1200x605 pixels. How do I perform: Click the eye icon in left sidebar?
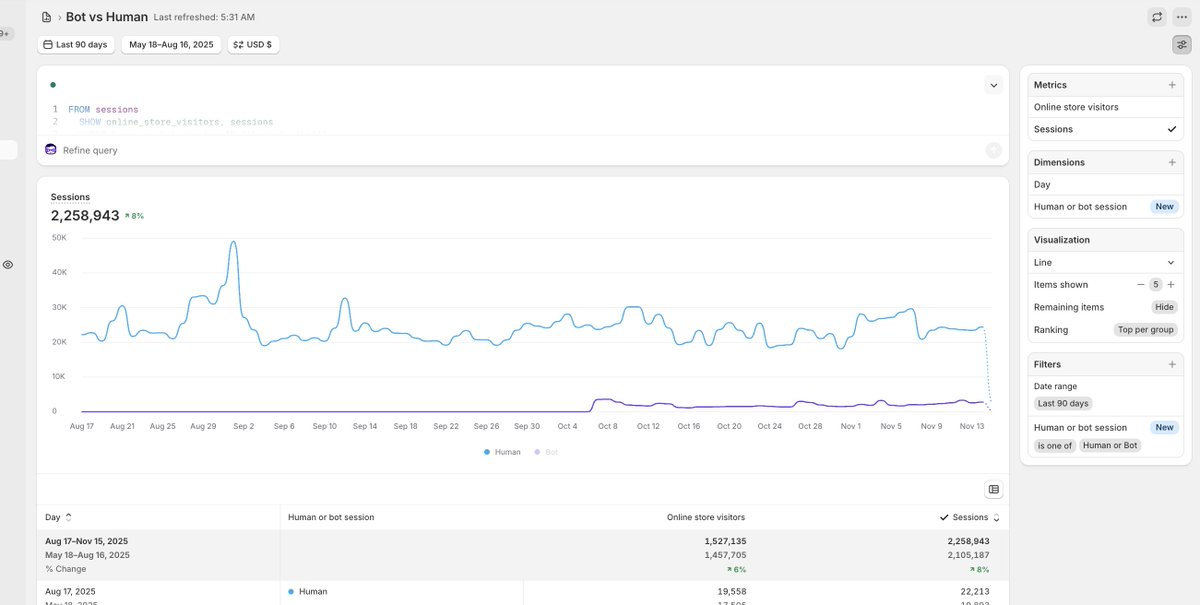(8, 264)
